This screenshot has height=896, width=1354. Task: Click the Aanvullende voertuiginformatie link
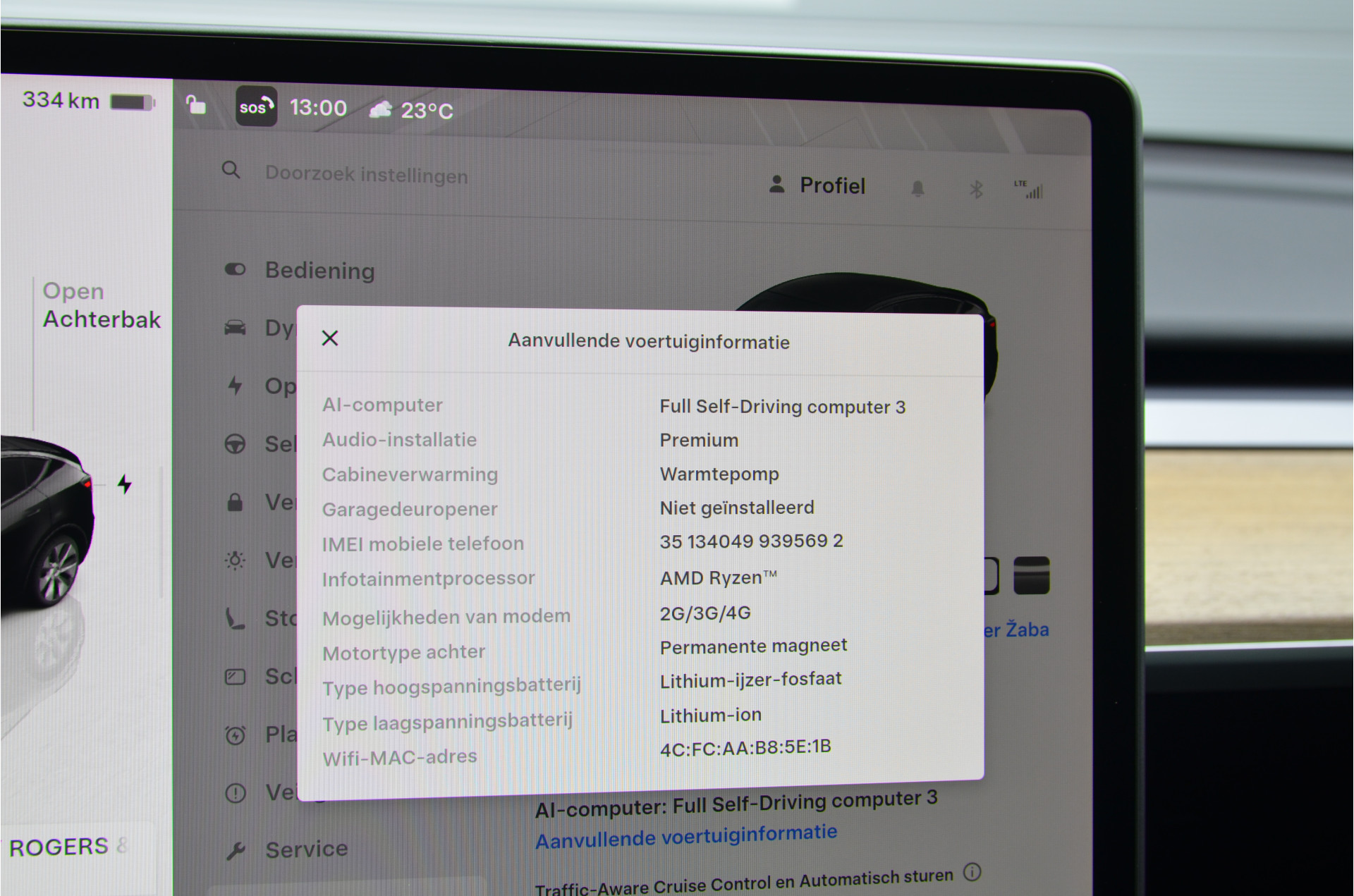[x=686, y=836]
